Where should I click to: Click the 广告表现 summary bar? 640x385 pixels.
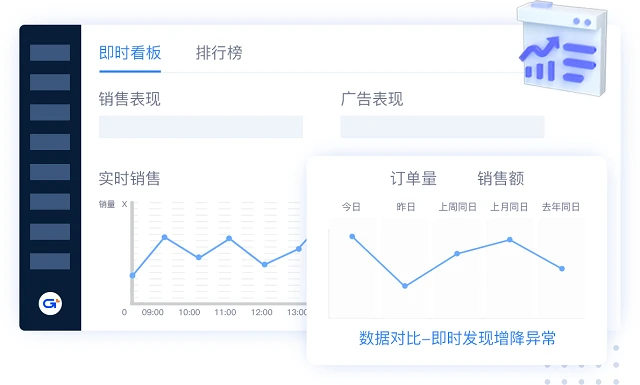[x=442, y=127]
